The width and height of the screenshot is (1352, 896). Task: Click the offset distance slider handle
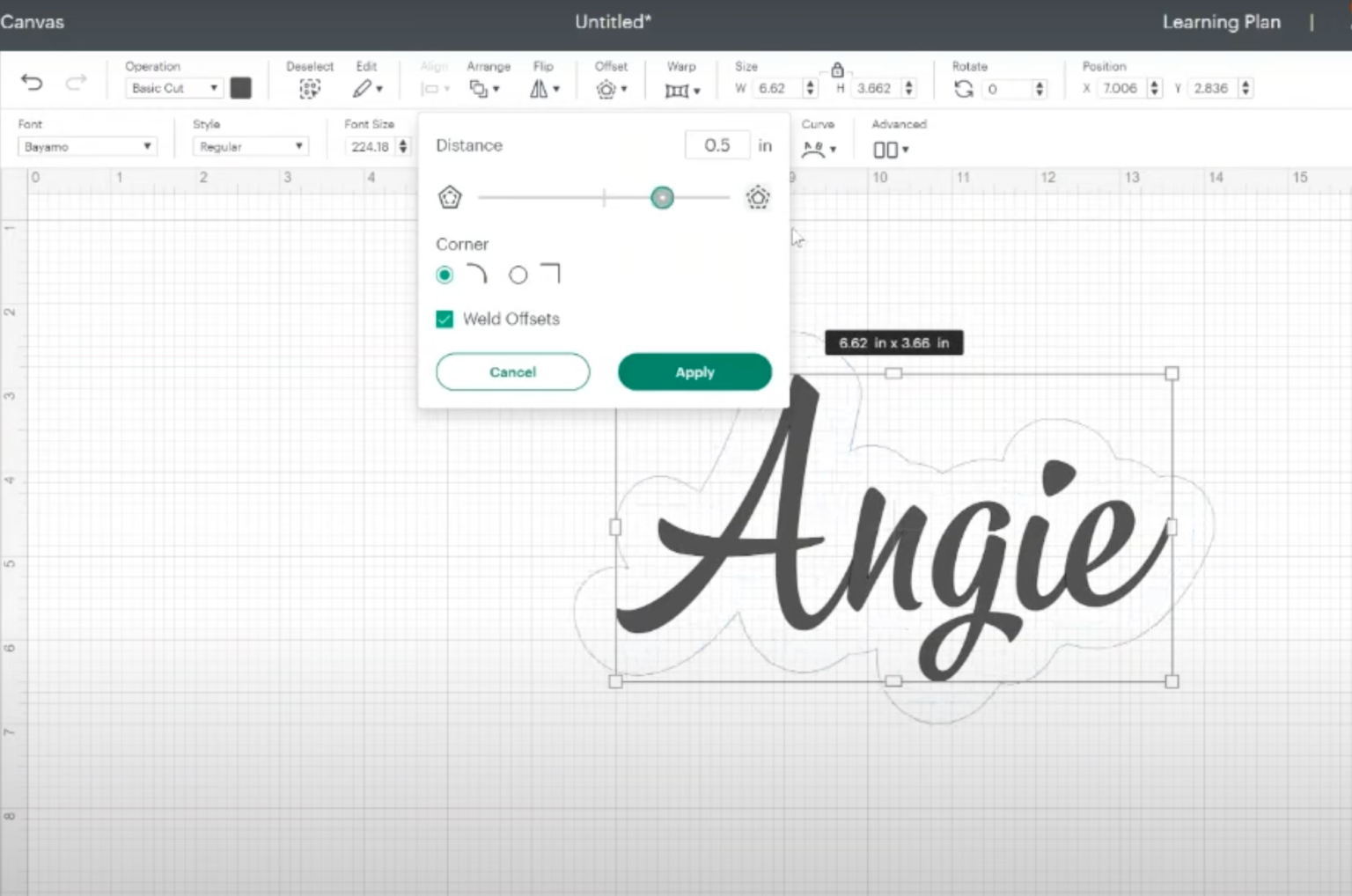pyautogui.click(x=662, y=198)
